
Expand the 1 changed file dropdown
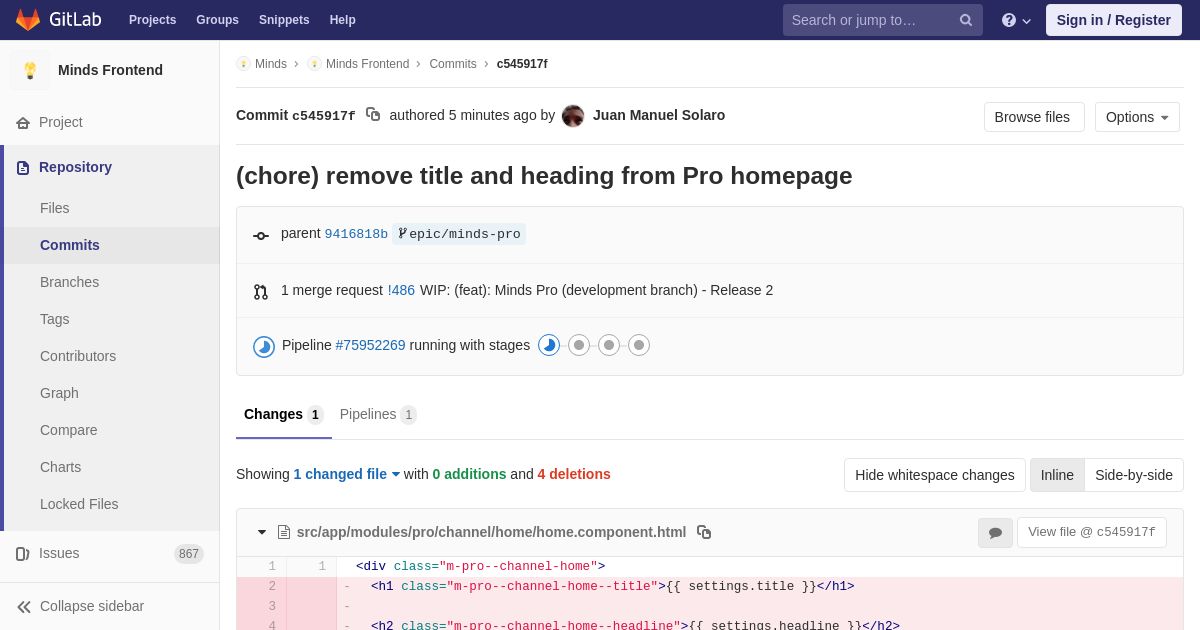(x=346, y=474)
